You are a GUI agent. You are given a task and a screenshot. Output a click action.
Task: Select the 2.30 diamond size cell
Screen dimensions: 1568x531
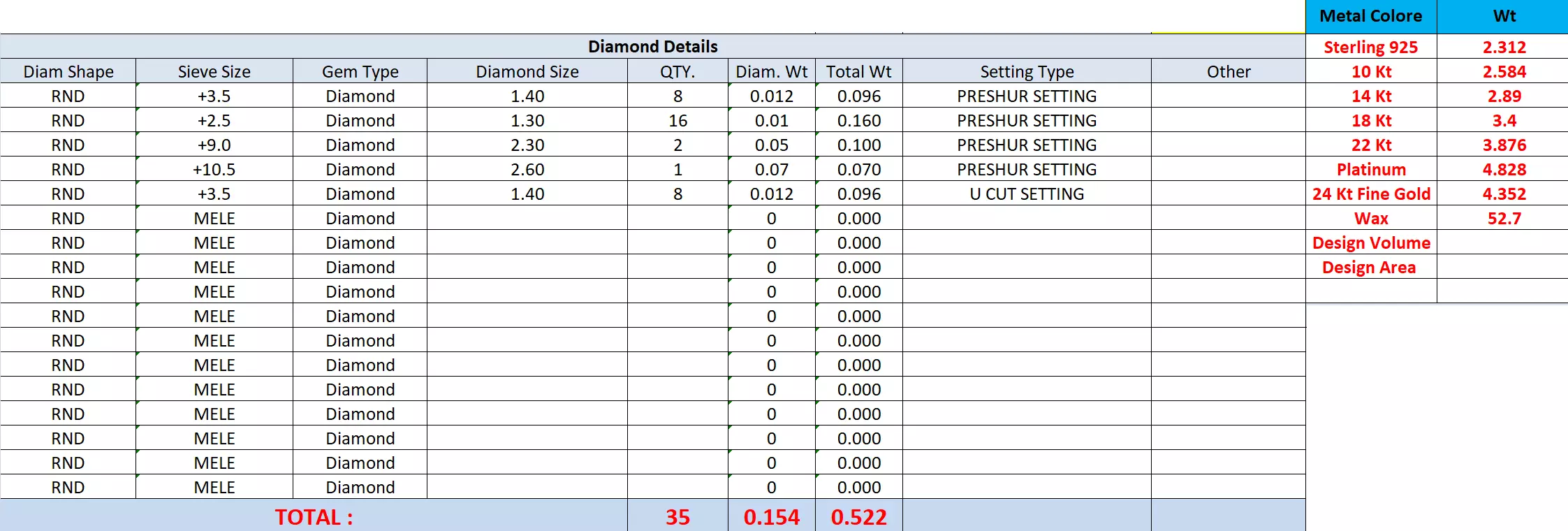(x=527, y=145)
